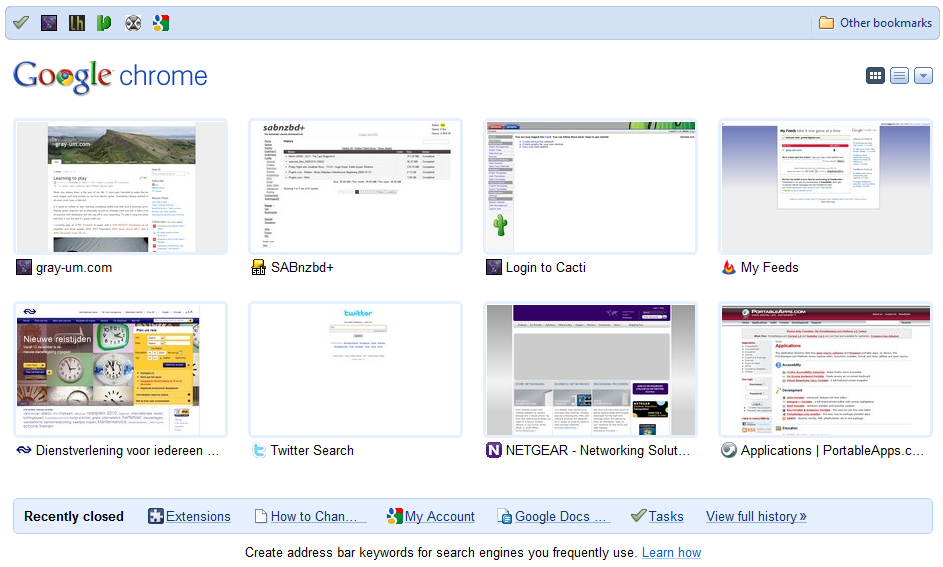Open the gray-um.com thumbnail

[121, 187]
